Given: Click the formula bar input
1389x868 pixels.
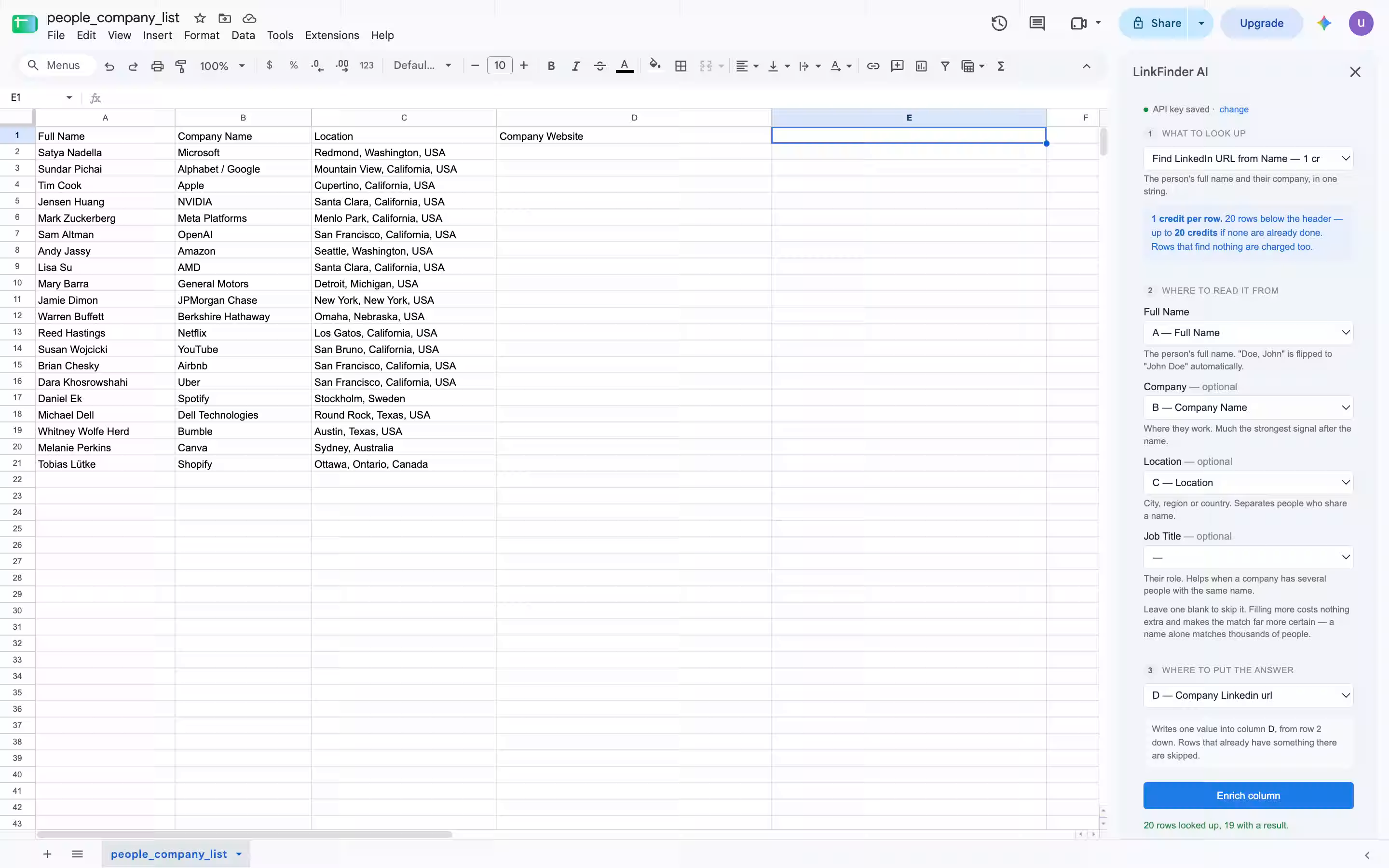Looking at the screenshot, I should coord(603,97).
